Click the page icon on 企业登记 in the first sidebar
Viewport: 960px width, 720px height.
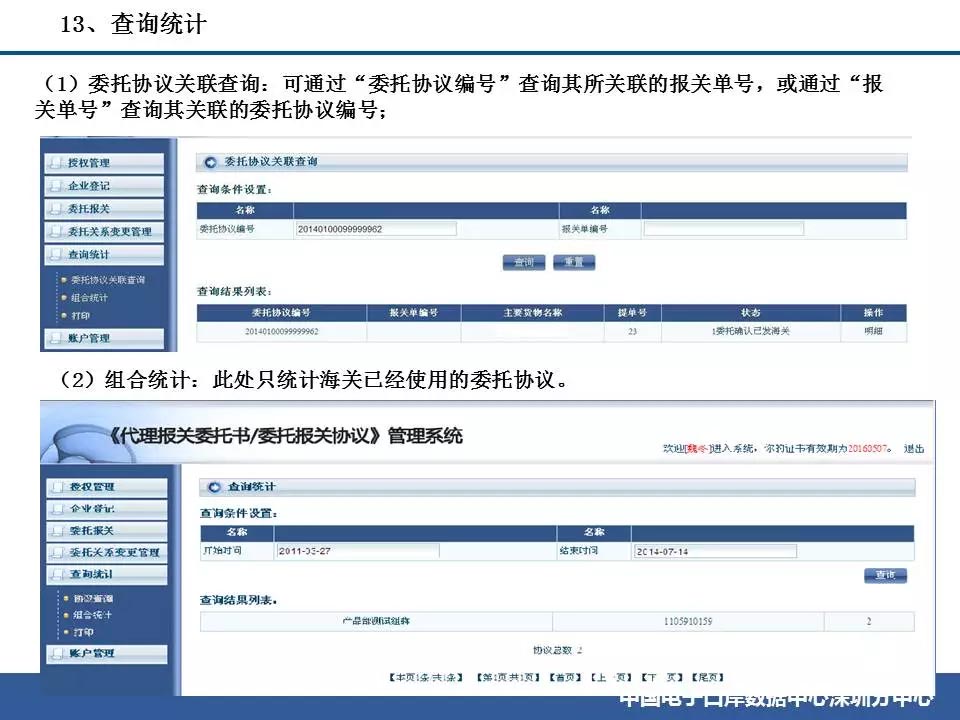coord(56,186)
